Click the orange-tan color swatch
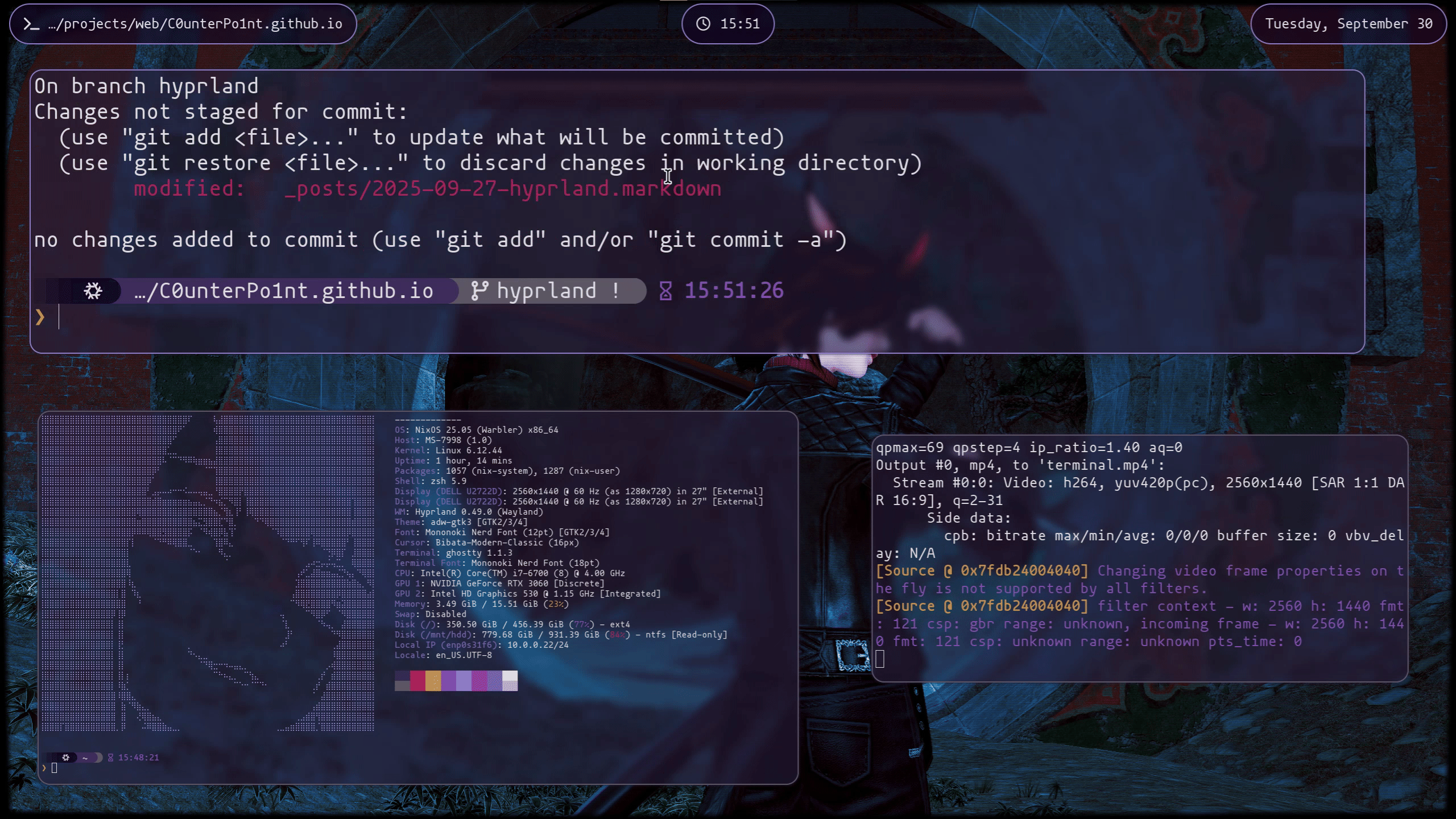Viewport: 1456px width, 819px height. click(x=433, y=680)
